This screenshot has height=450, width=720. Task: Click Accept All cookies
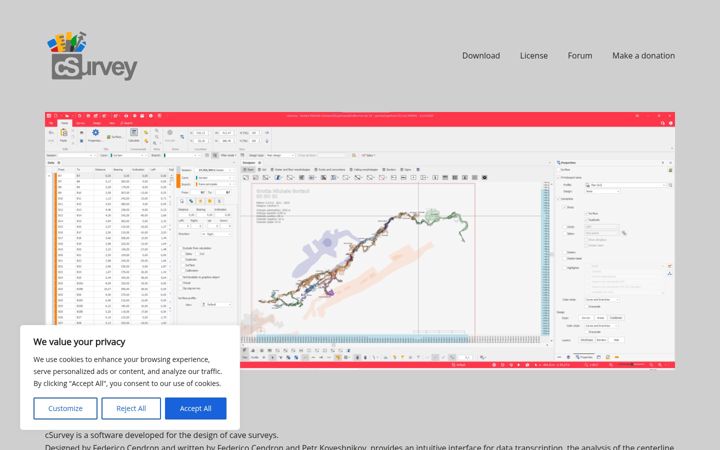tap(196, 408)
